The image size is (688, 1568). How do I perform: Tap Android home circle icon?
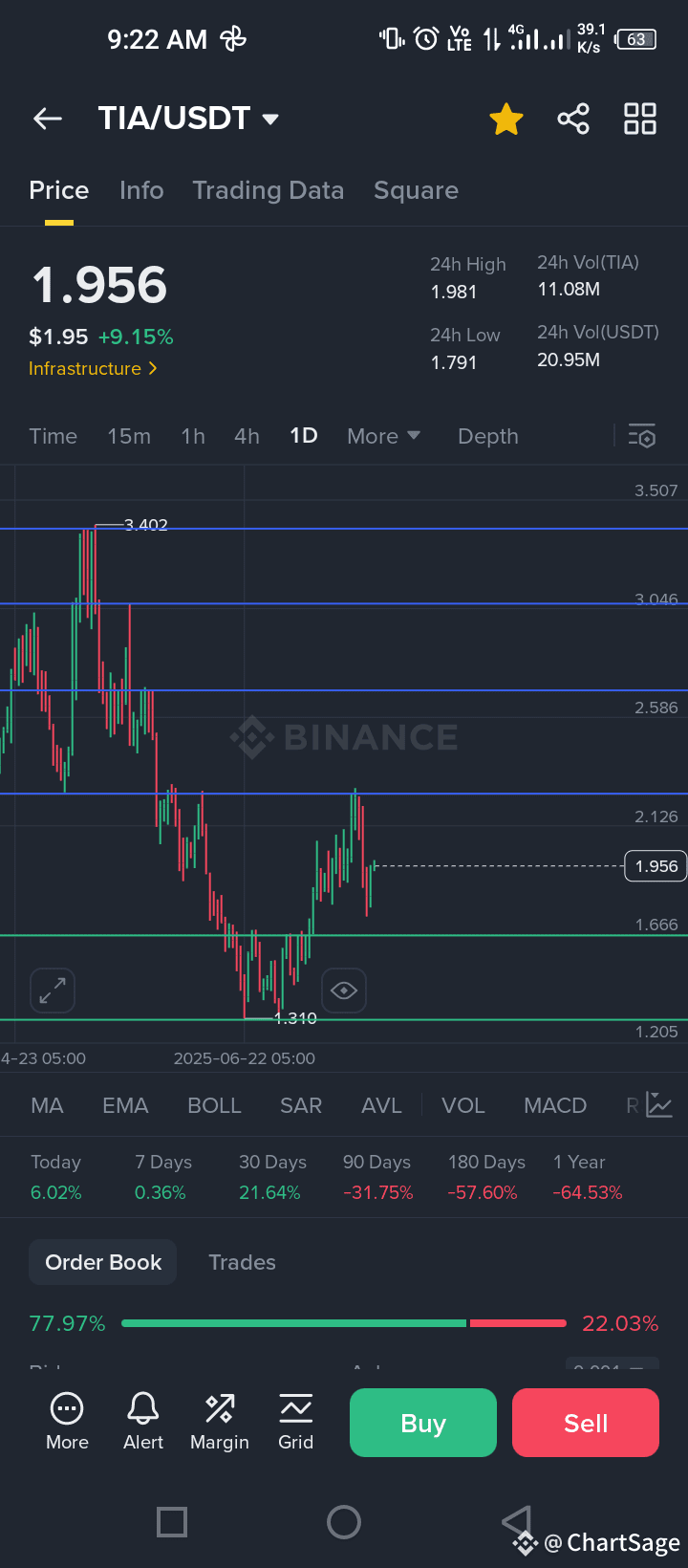344,1521
